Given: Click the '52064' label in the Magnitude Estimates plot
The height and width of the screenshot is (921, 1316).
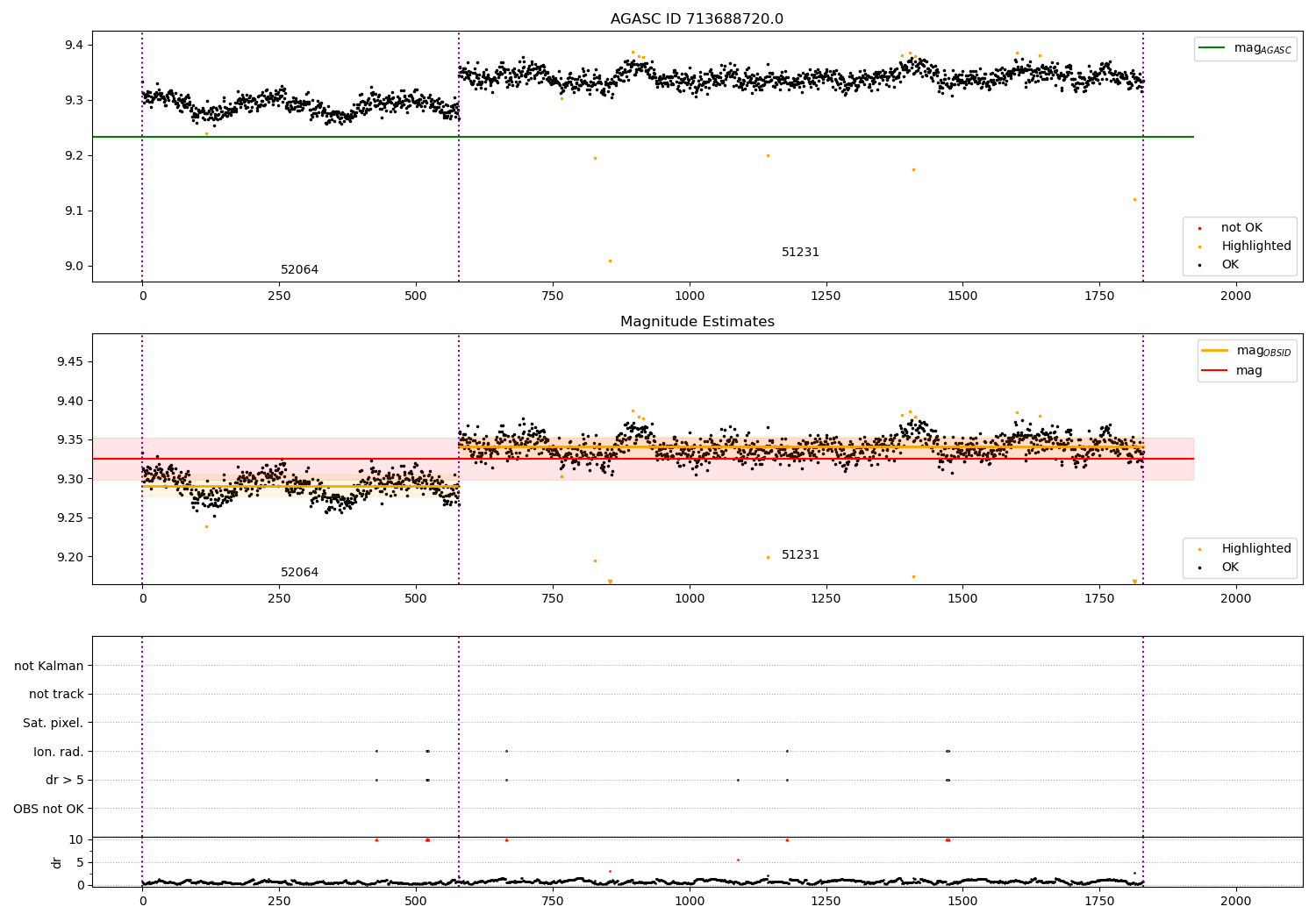Looking at the screenshot, I should 299,573.
